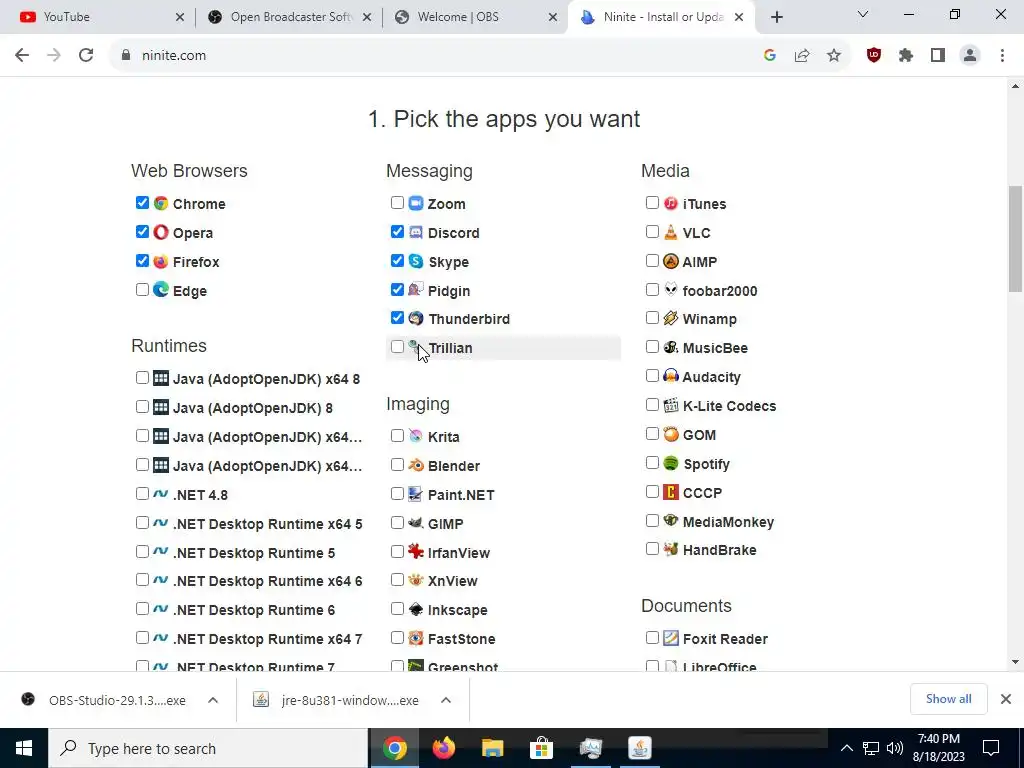Click the Windows taskbar search box

click(208, 748)
